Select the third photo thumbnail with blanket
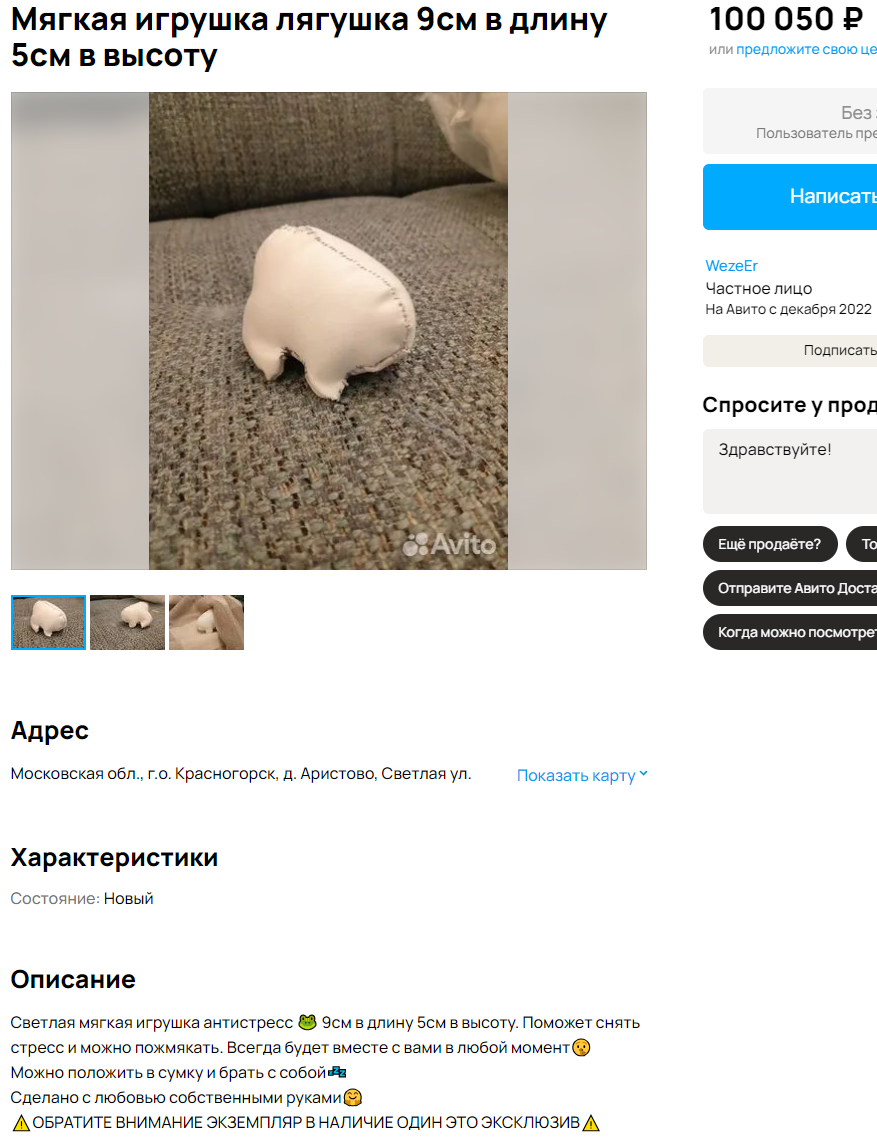 [206, 623]
